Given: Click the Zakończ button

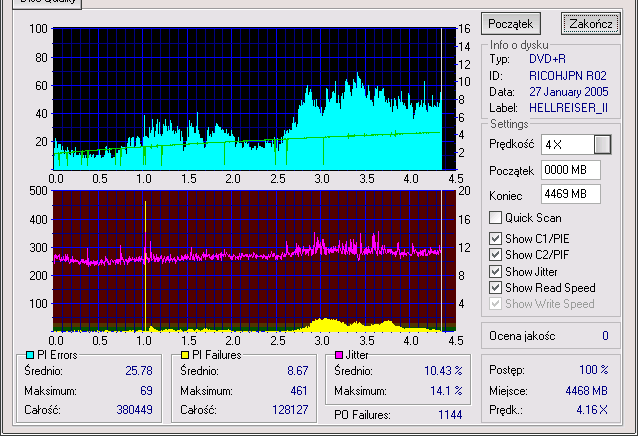Looking at the screenshot, I should pos(590,24).
